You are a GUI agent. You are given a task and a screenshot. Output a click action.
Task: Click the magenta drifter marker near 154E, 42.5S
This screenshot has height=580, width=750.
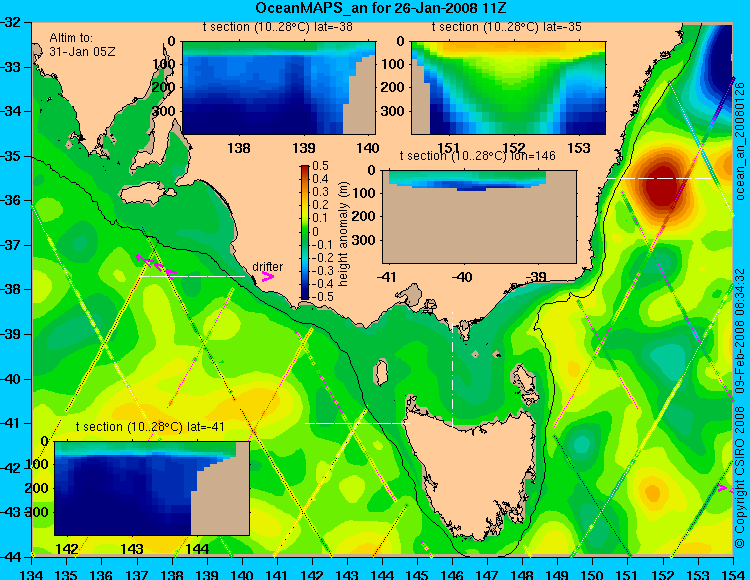click(726, 488)
